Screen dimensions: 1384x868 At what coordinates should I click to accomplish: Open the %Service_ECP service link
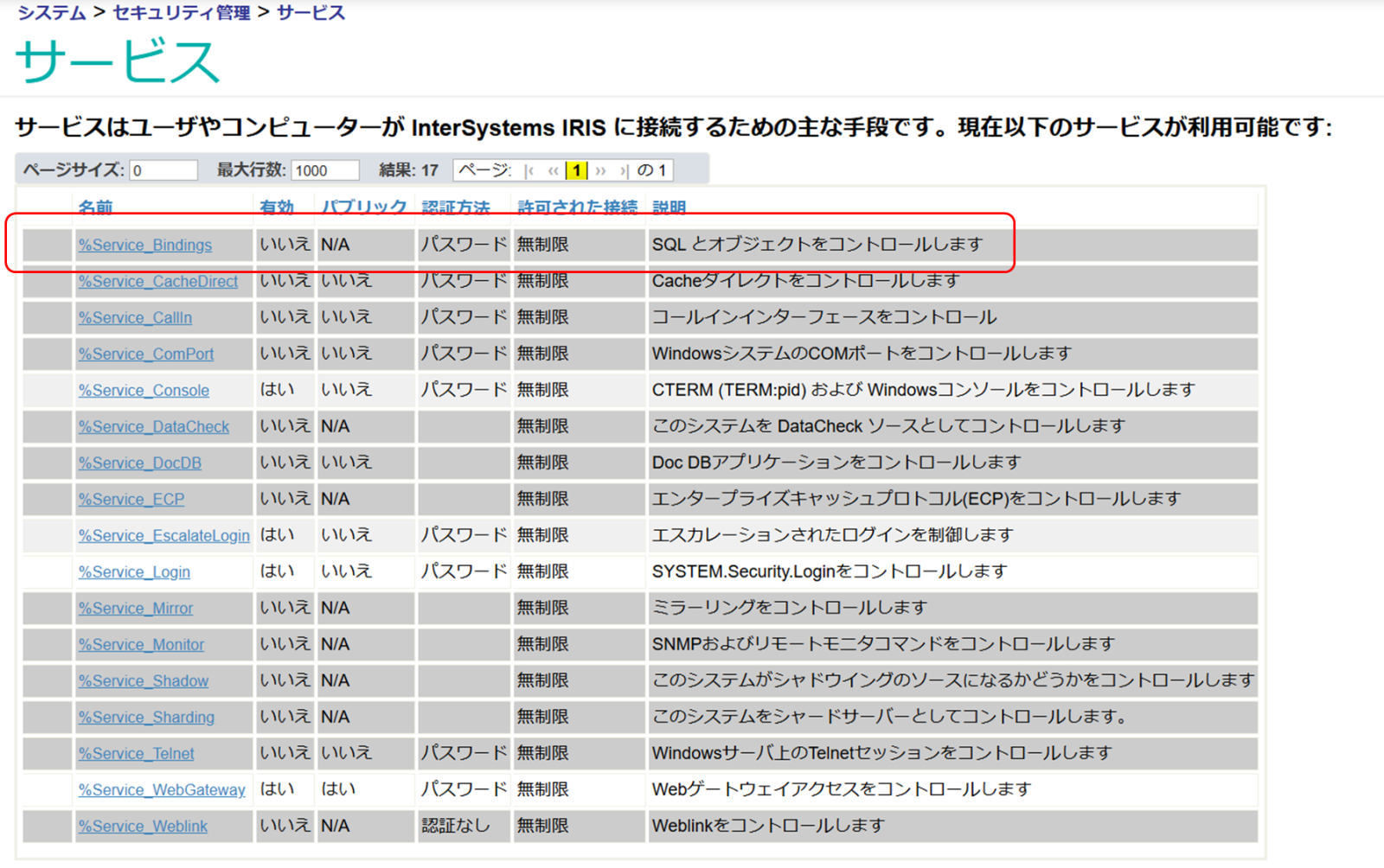(x=131, y=500)
